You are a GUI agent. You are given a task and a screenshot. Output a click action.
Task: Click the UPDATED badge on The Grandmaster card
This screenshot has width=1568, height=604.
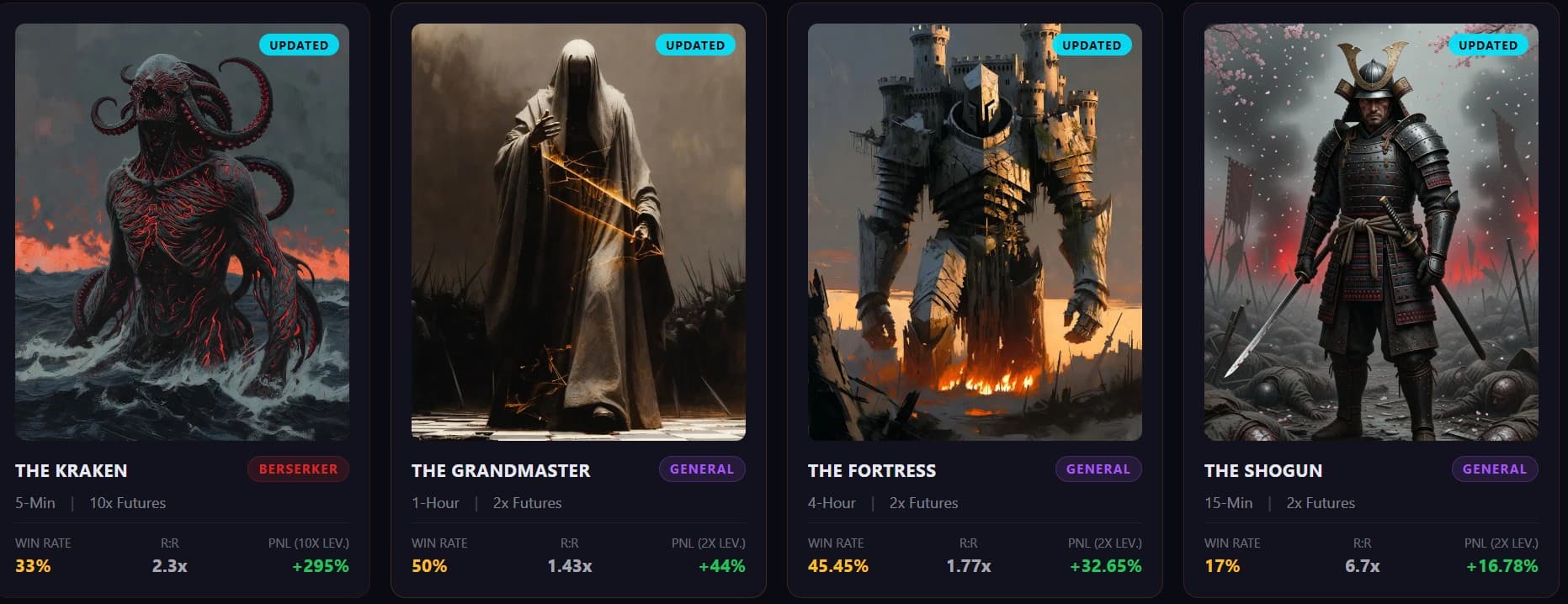pos(695,45)
